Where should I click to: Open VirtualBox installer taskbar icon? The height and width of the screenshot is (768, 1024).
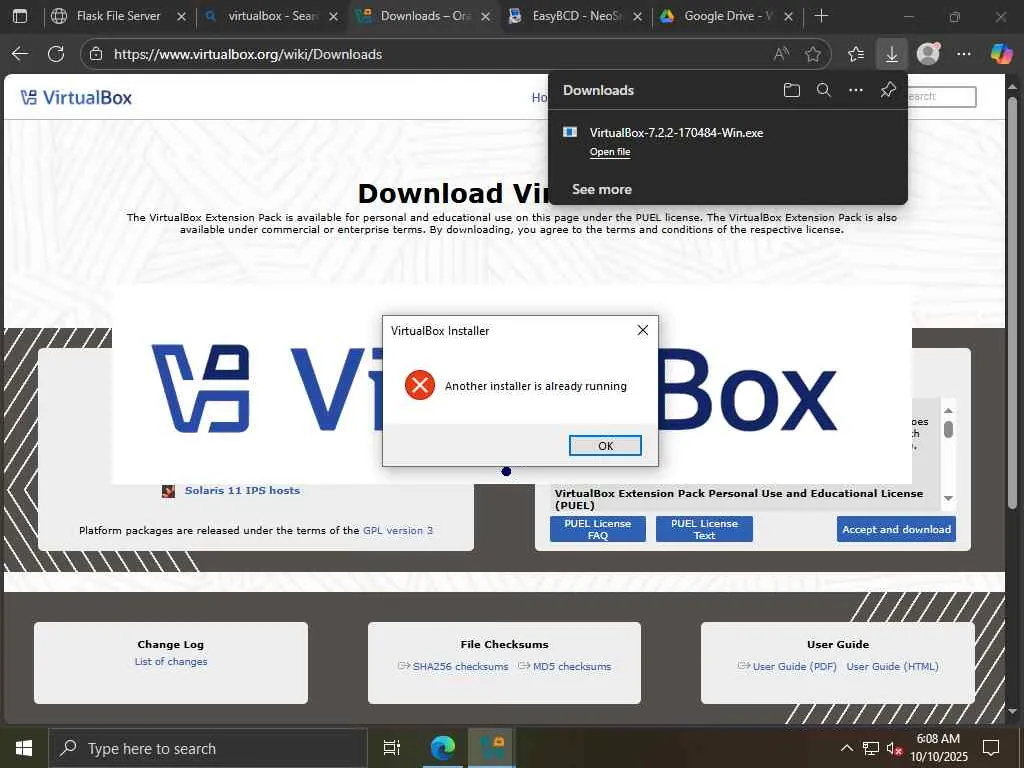tap(492, 748)
